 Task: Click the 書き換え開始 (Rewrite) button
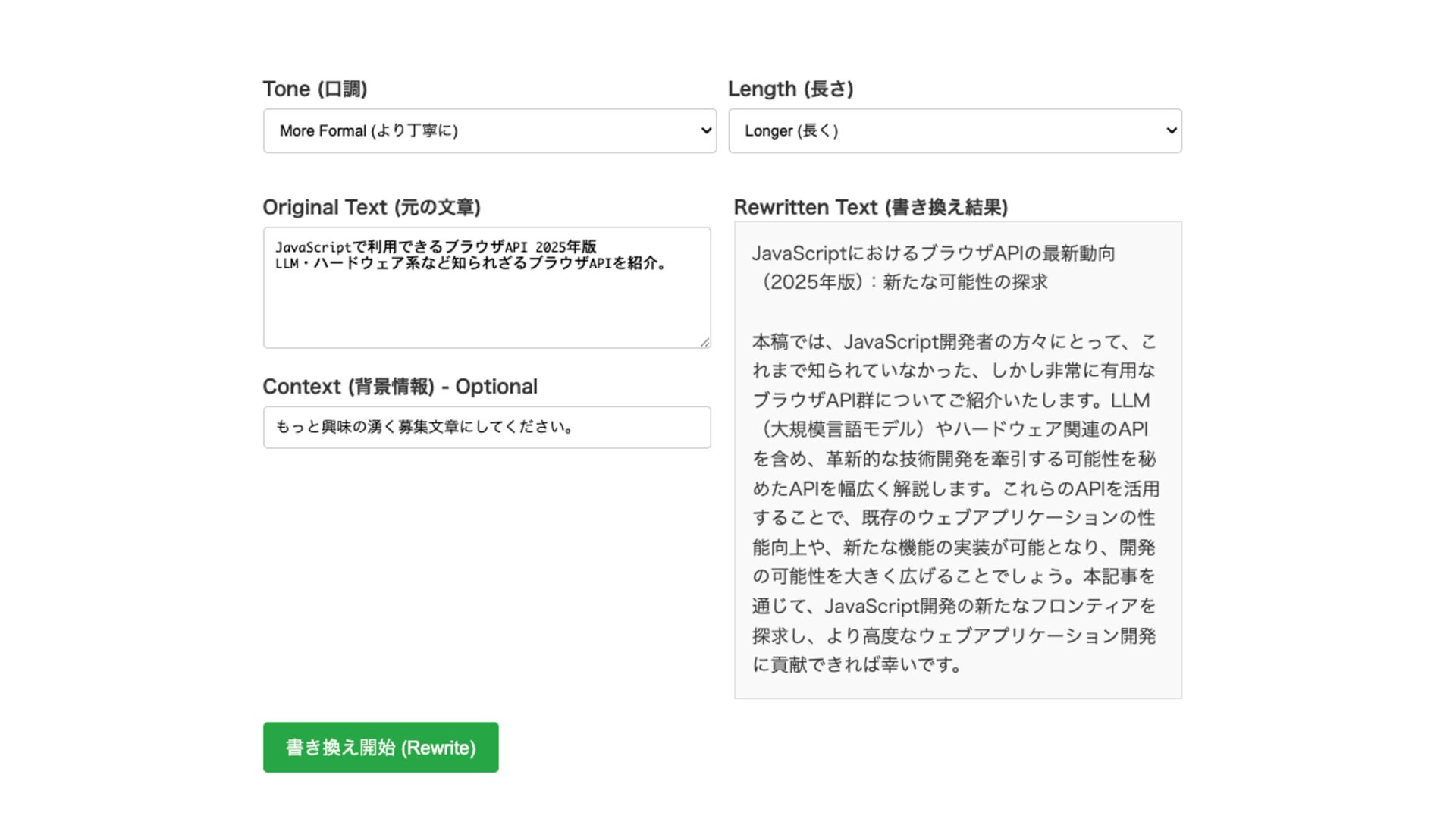coord(381,748)
